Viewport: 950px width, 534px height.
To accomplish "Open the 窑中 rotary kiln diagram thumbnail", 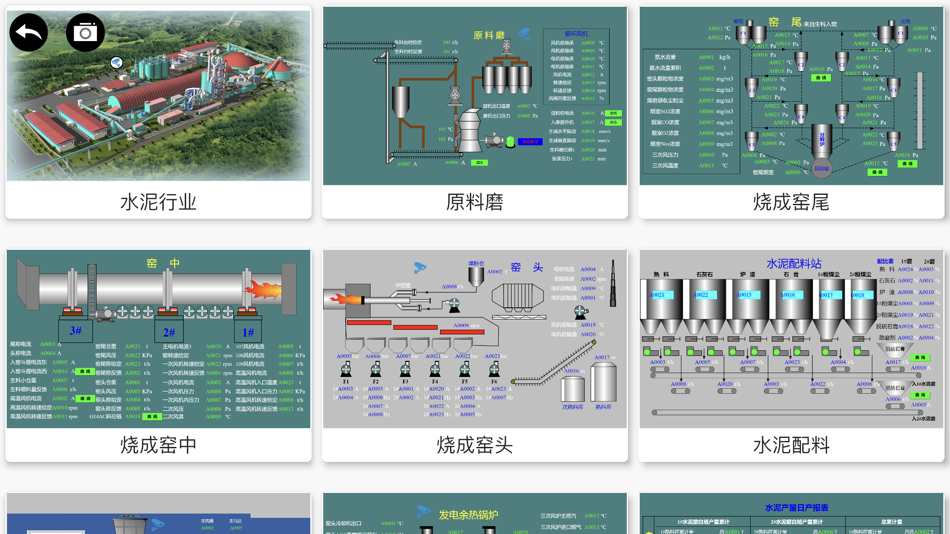I will pyautogui.click(x=158, y=339).
